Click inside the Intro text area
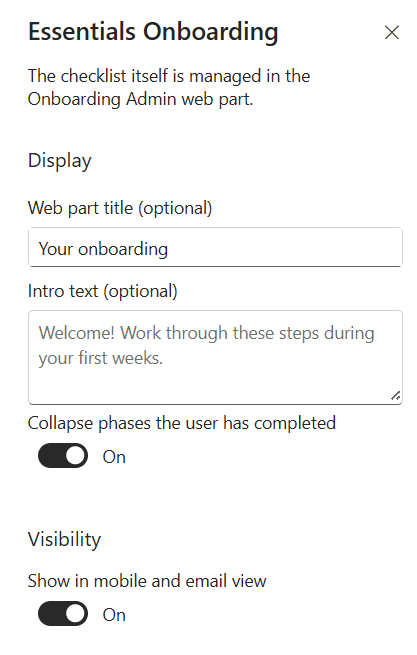 point(215,357)
